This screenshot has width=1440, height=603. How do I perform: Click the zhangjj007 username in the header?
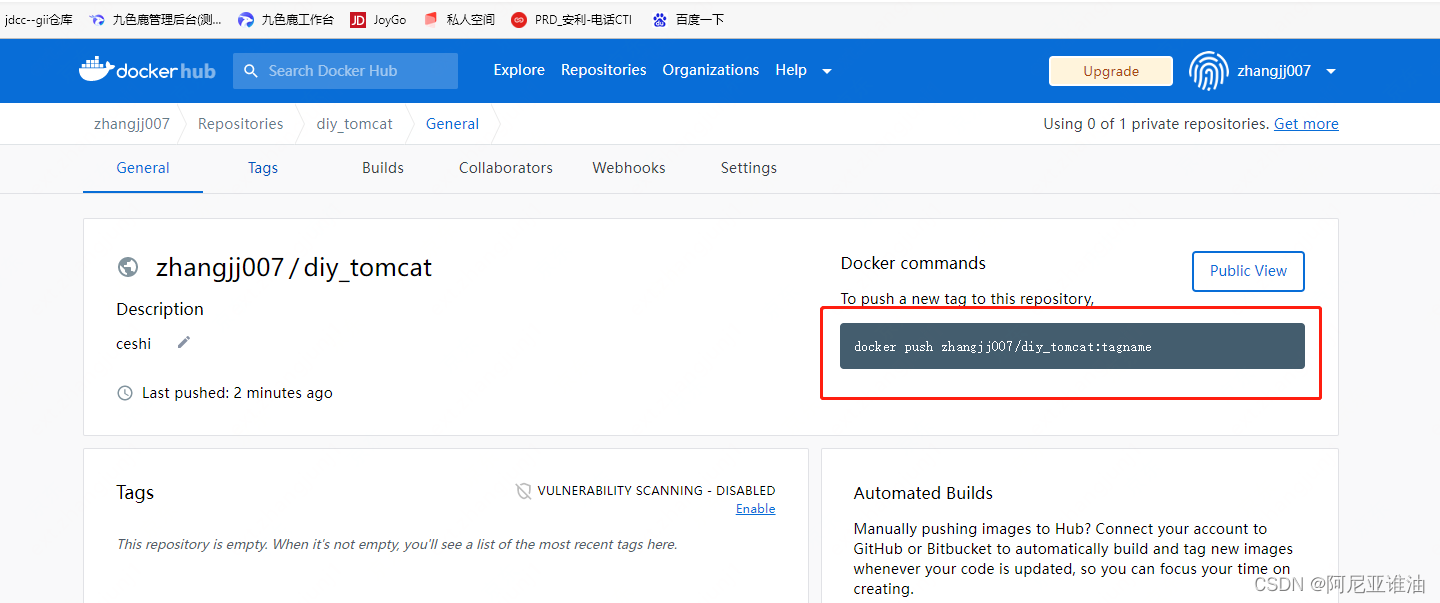[x=1274, y=71]
